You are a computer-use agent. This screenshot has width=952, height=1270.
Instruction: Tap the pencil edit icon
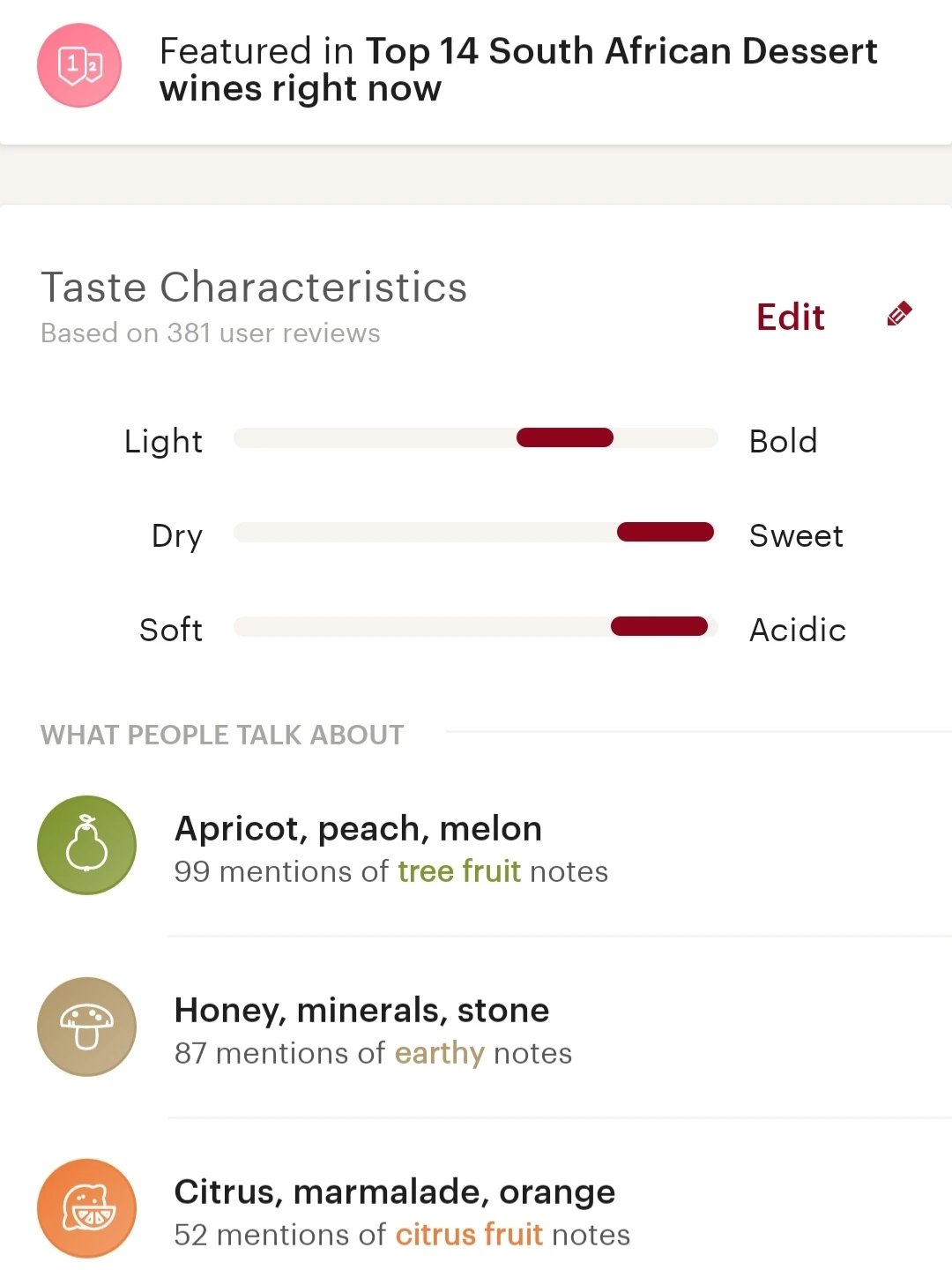pos(899,314)
